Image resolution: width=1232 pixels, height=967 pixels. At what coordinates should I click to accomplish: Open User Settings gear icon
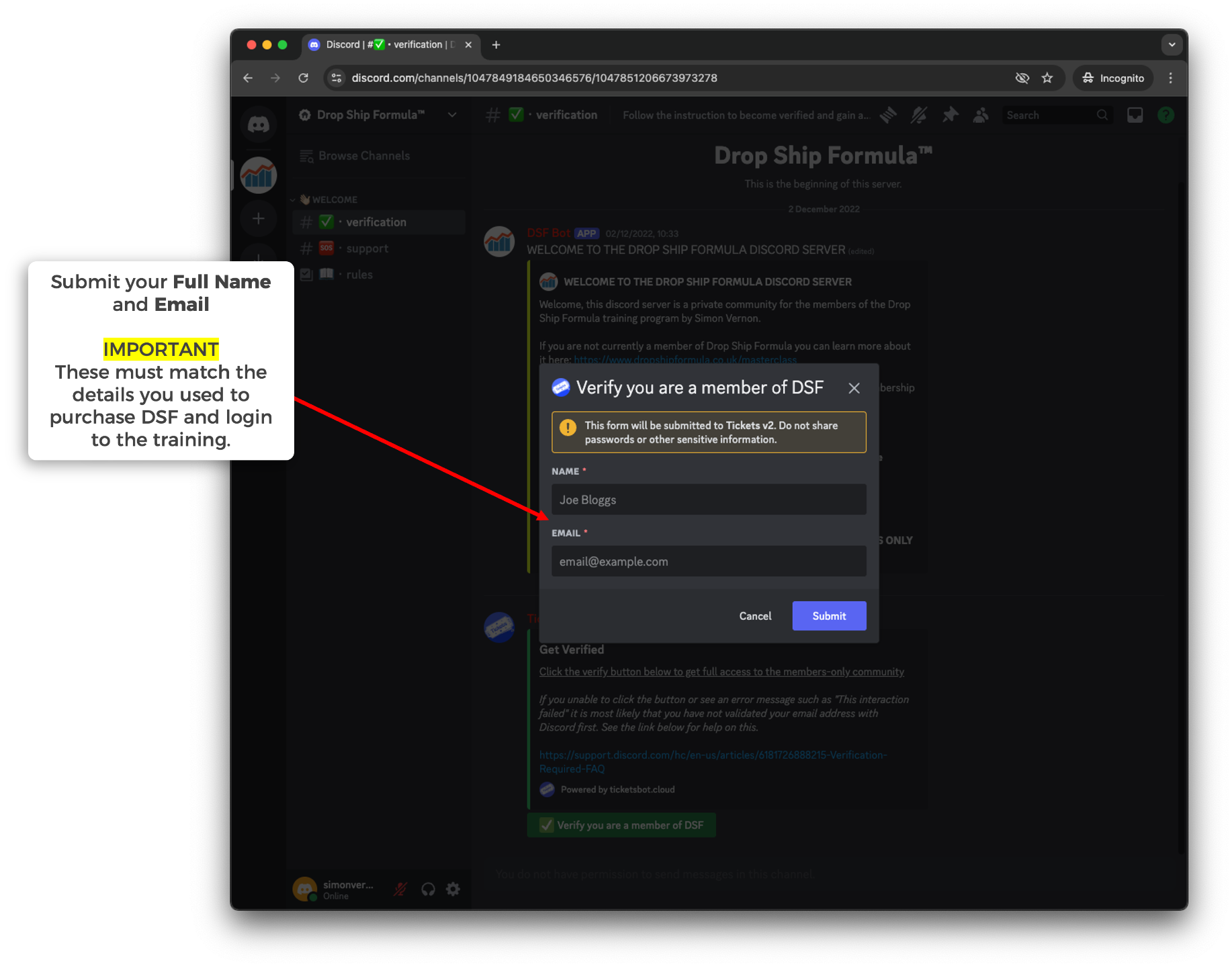[x=453, y=889]
